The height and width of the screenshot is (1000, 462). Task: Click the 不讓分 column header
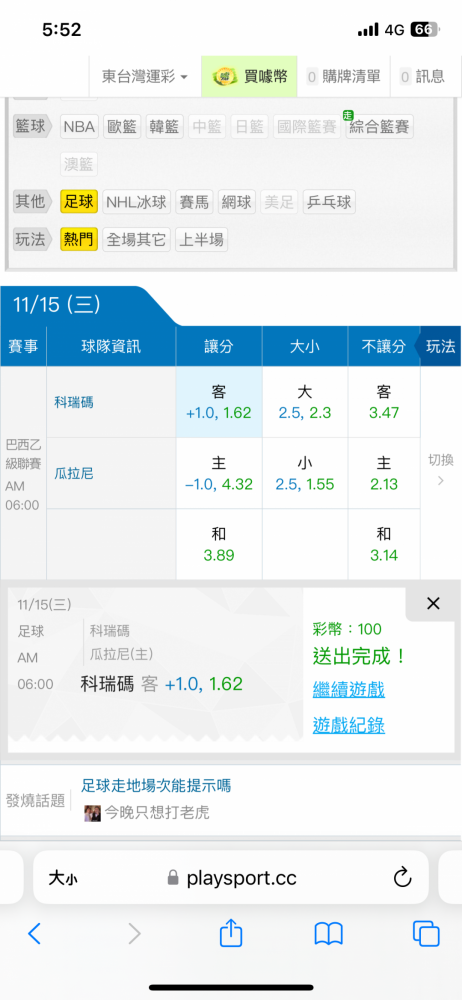[384, 346]
